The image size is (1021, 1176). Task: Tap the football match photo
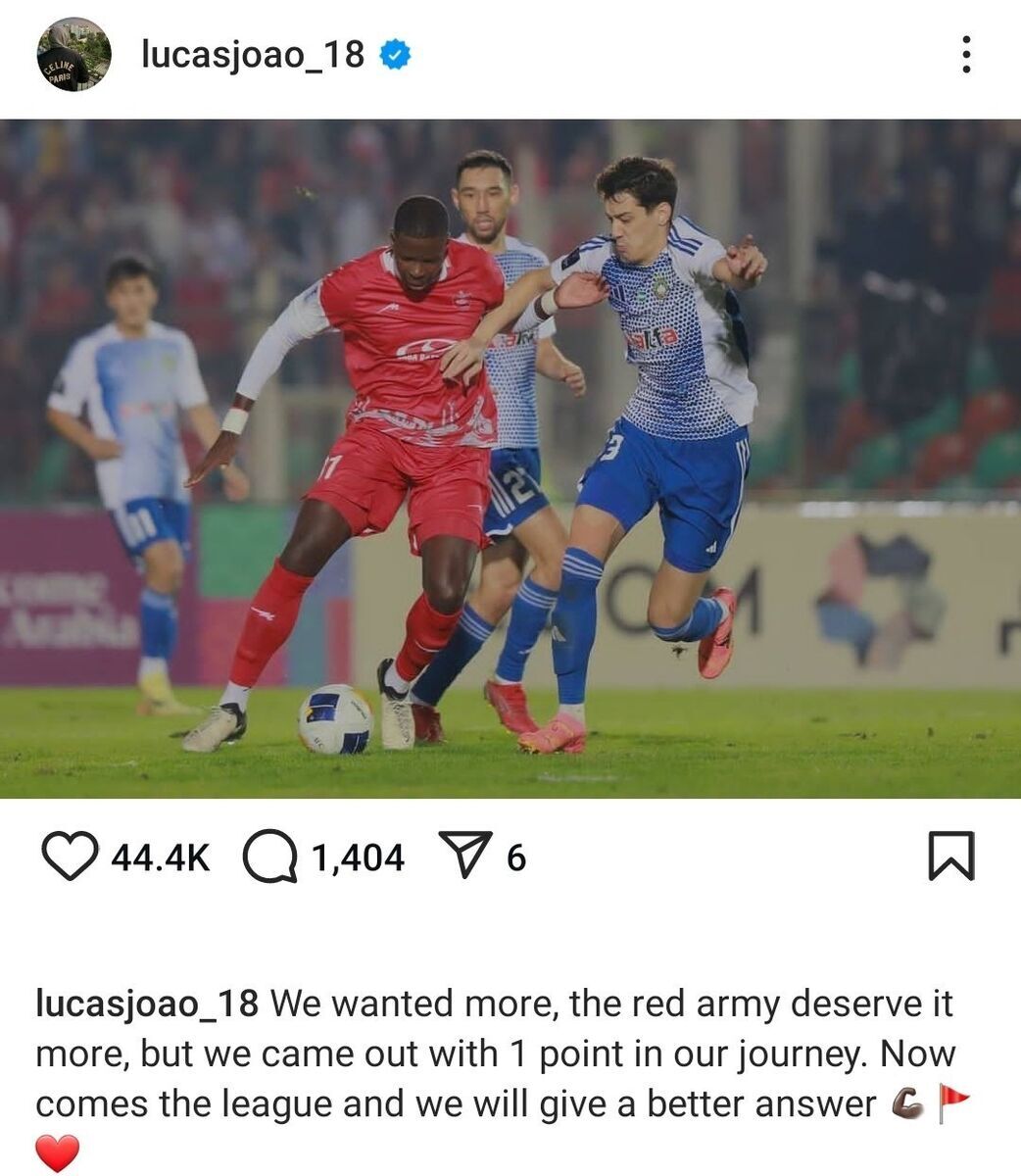(510, 459)
